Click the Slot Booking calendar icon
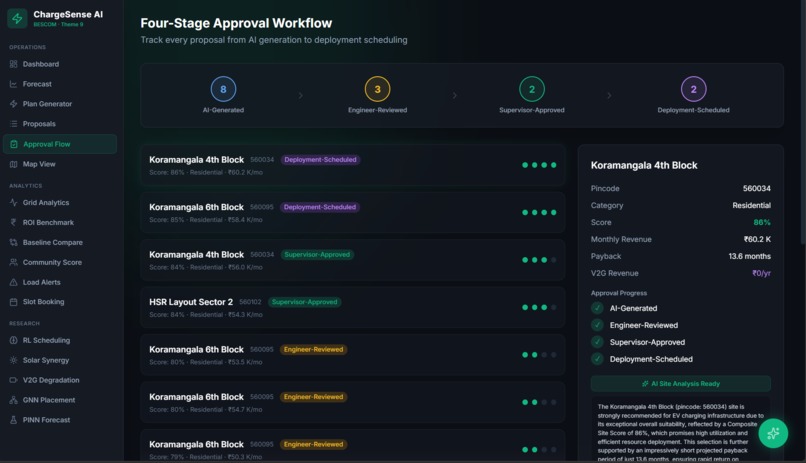The image size is (806, 463). point(13,302)
